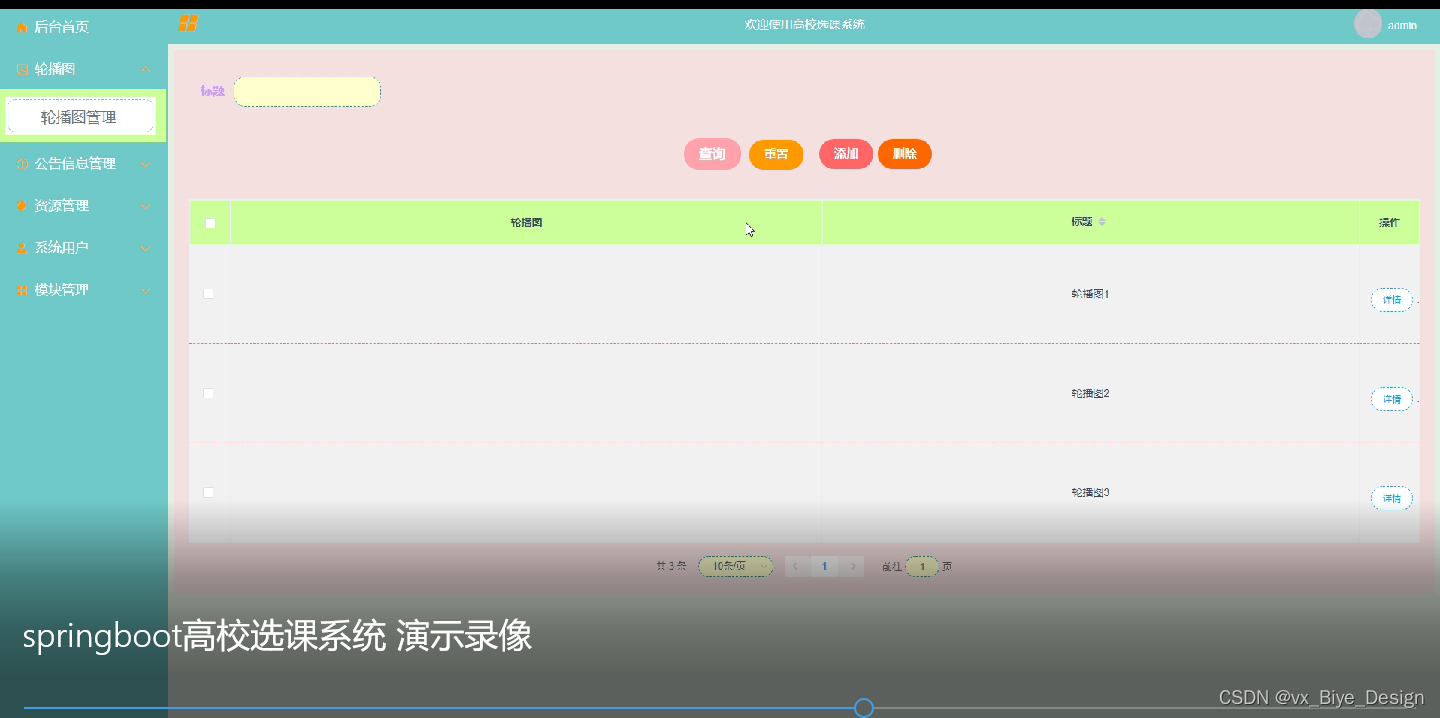Select 轮播图管理 submenu item
The height and width of the screenshot is (718, 1440).
[x=80, y=117]
